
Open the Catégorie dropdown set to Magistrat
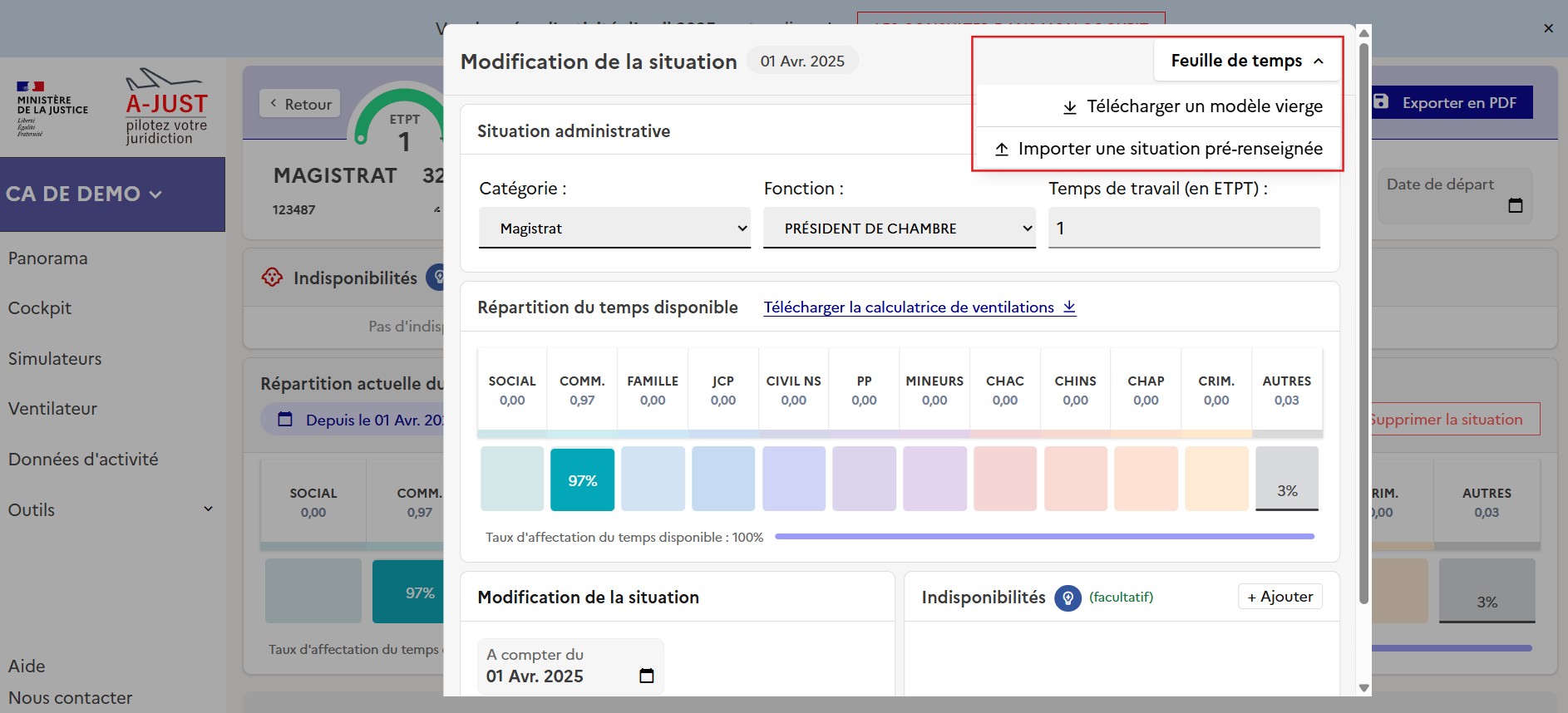click(614, 229)
